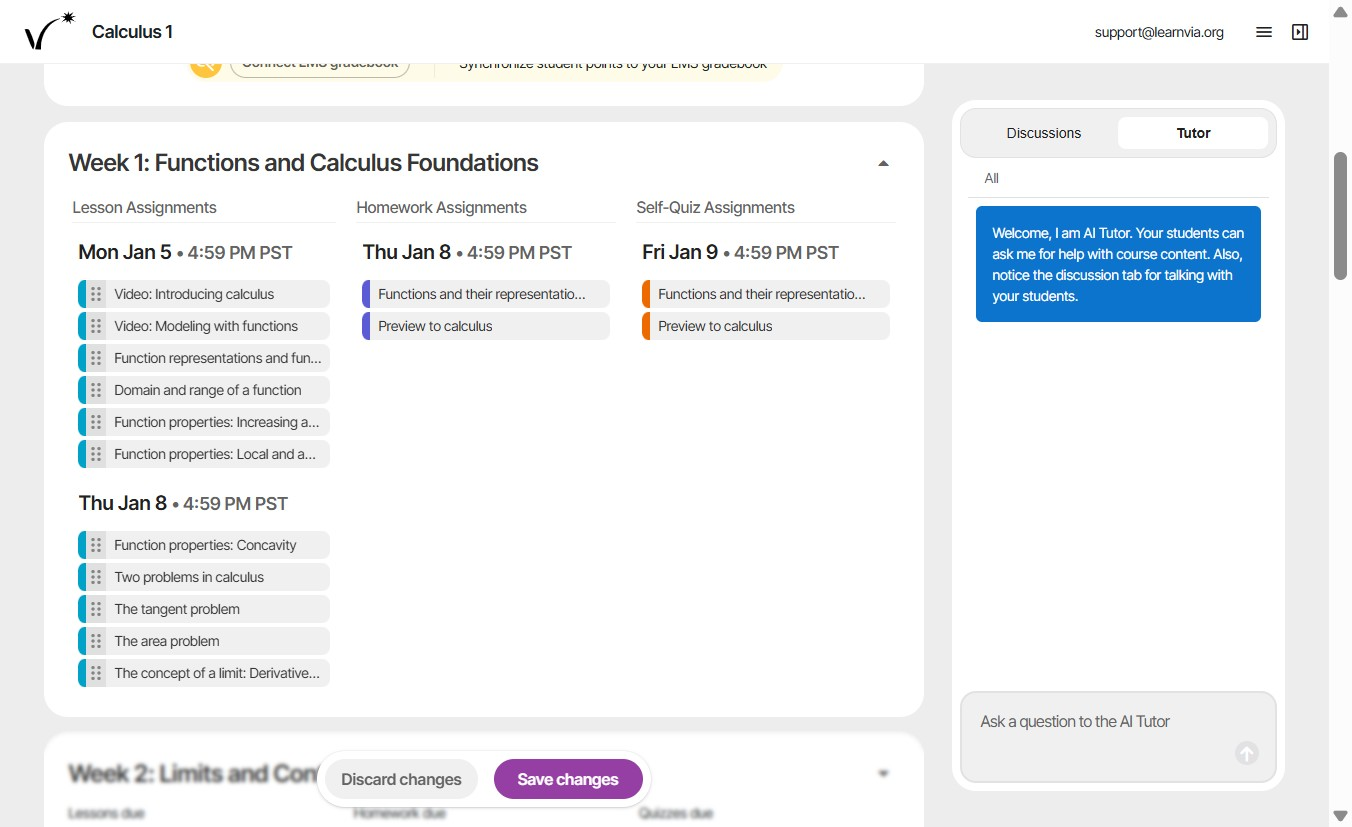
Task: Select the All filter in tutor panel
Action: click(x=991, y=178)
